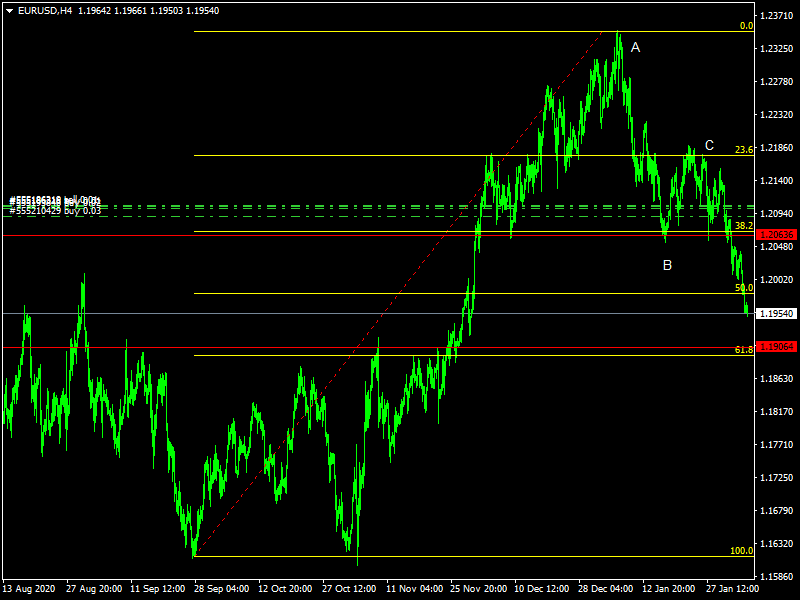
Task: Click 1.21400 on the price axis
Action: click(x=777, y=181)
